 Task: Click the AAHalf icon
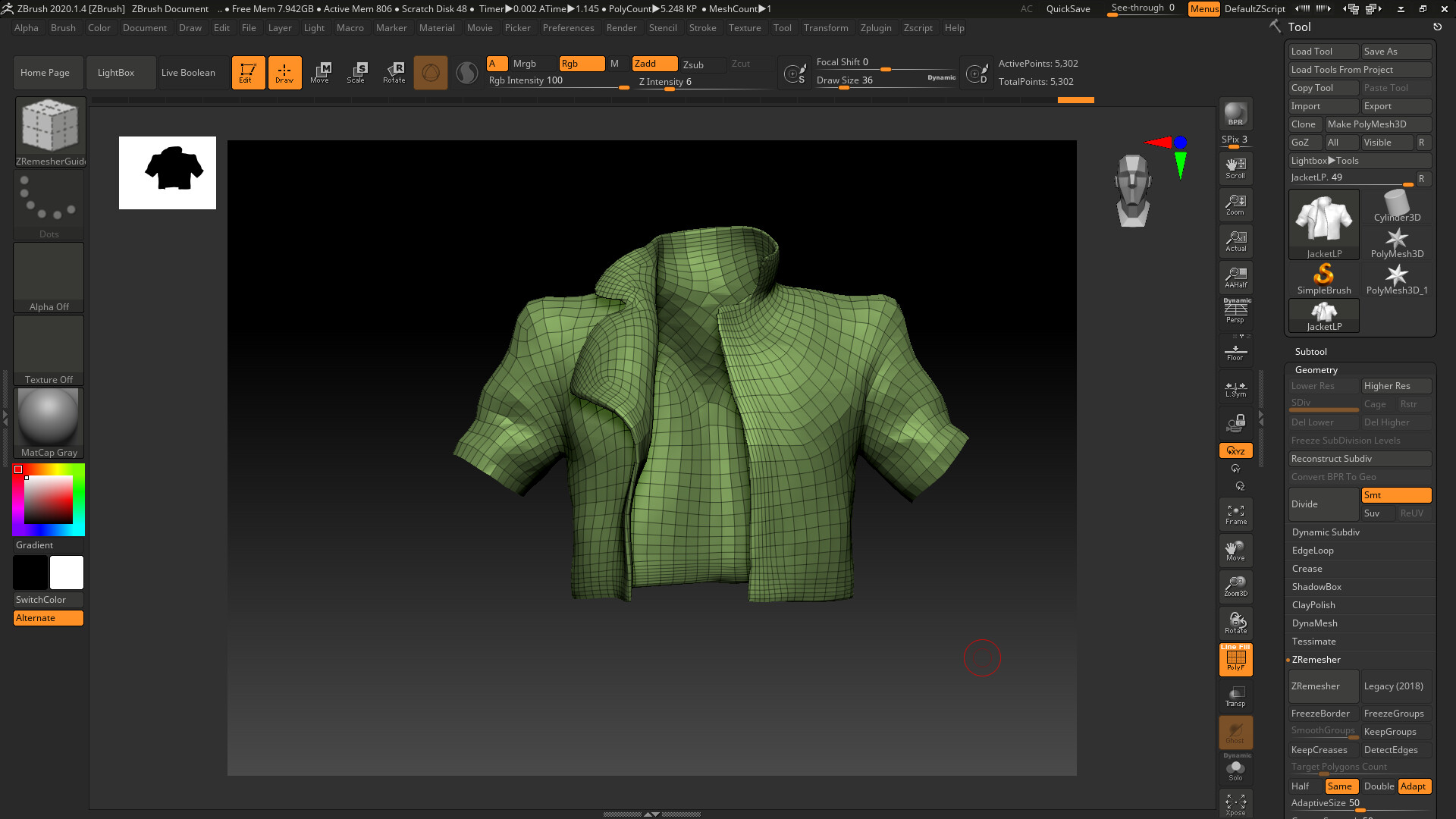[x=1235, y=278]
